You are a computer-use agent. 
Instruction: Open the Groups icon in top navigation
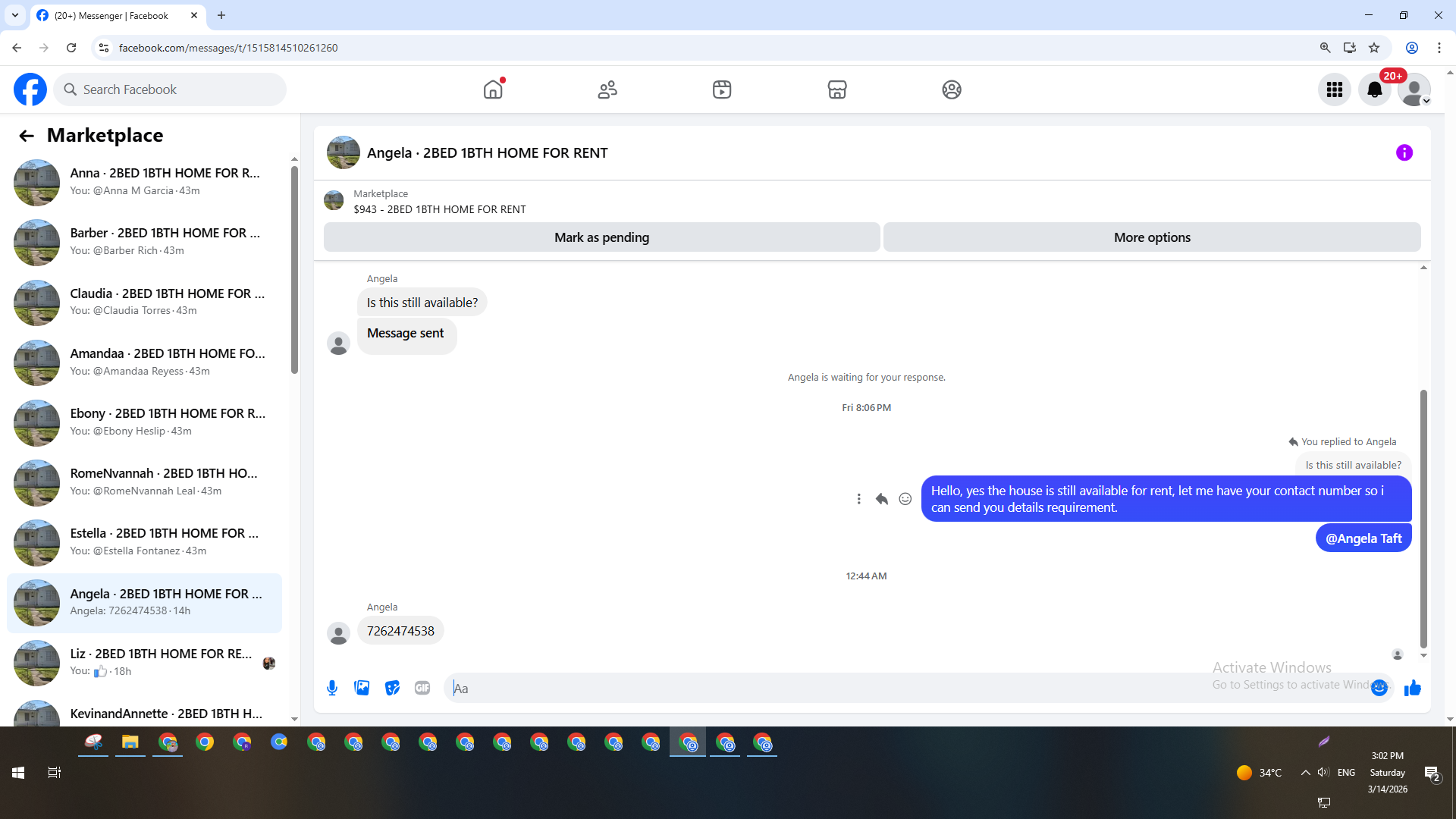[952, 89]
